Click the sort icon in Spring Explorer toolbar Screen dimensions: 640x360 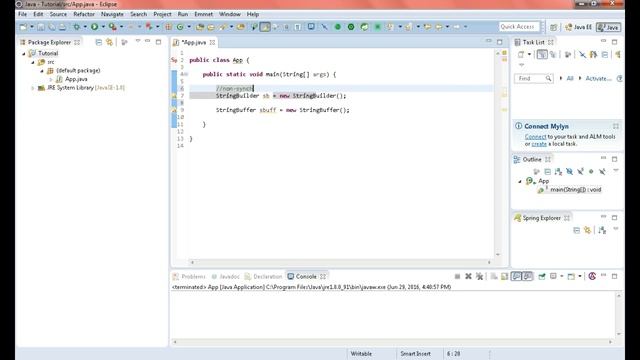pos(602,230)
